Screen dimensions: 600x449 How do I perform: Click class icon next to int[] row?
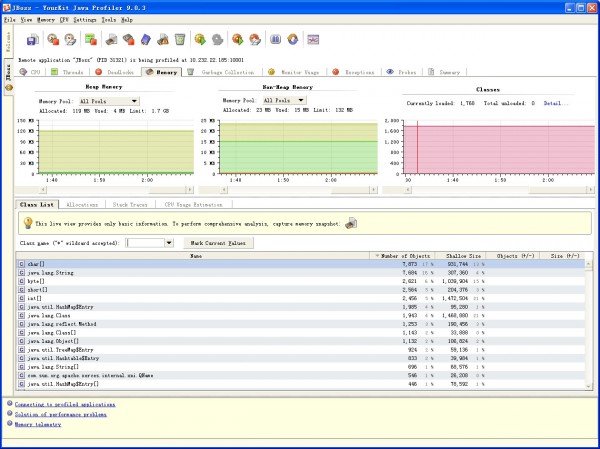point(21,298)
